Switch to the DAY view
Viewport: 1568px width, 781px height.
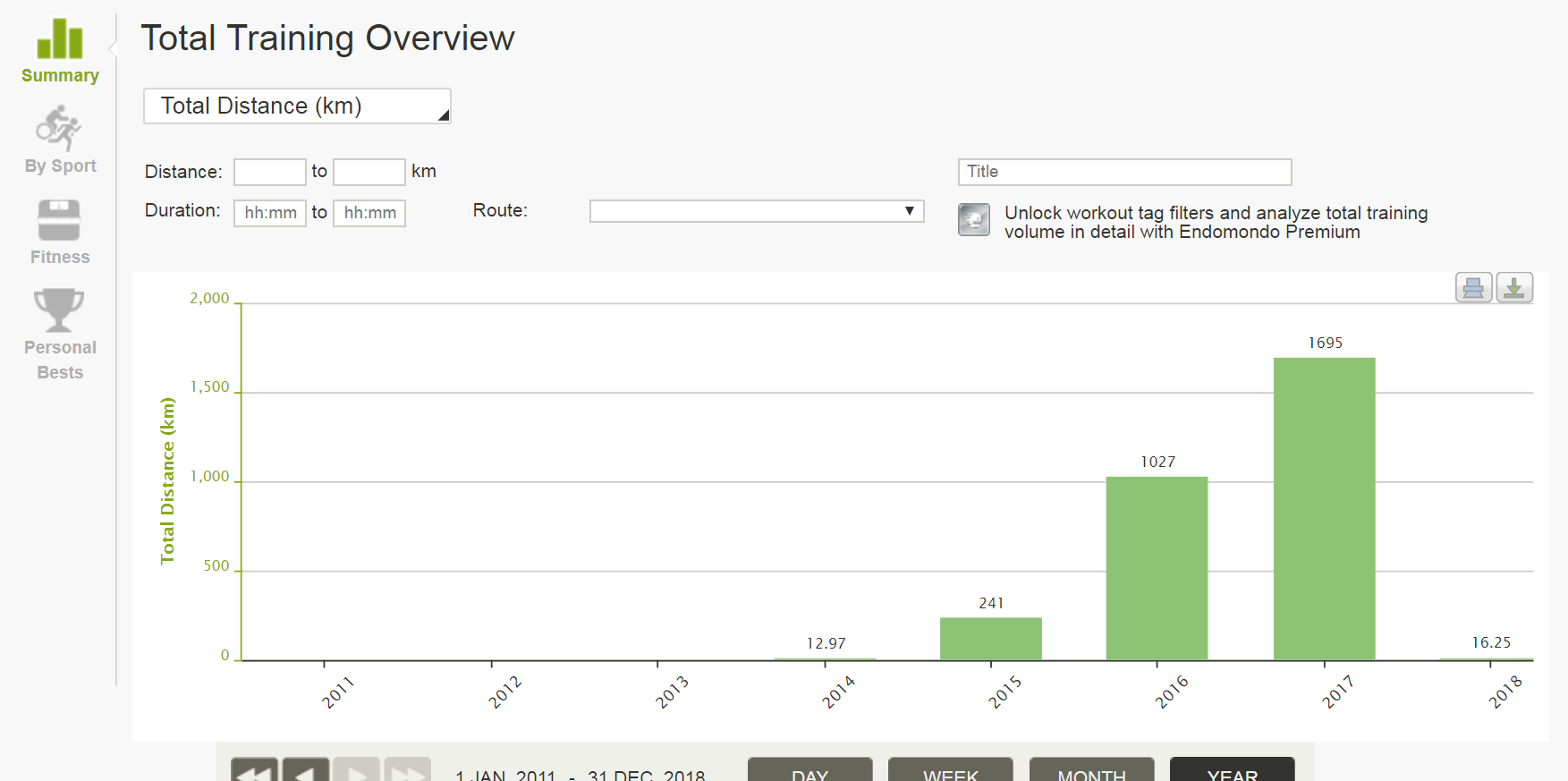[x=810, y=770]
